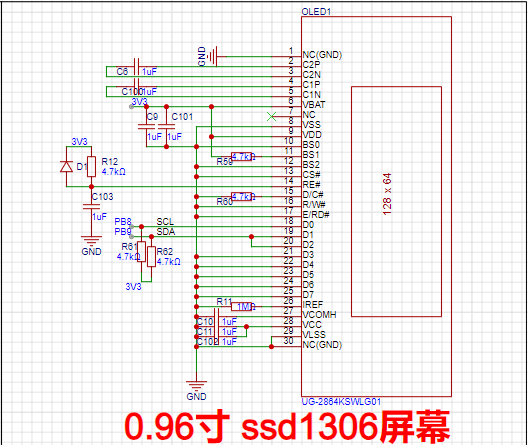Select the R59 resistor on BS1
The width and height of the screenshot is (528, 445).
[241, 157]
